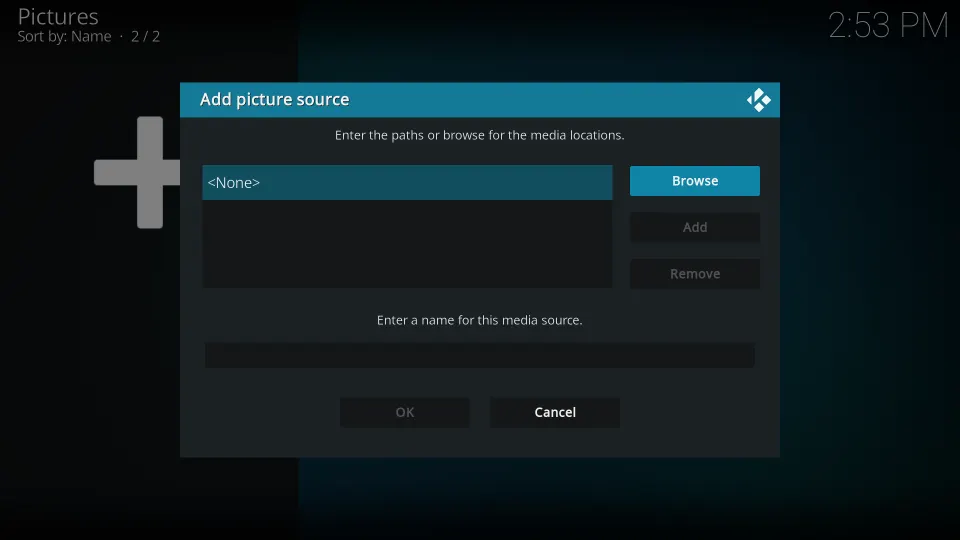Select the <None> path entry
This screenshot has height=540, width=960.
[407, 182]
